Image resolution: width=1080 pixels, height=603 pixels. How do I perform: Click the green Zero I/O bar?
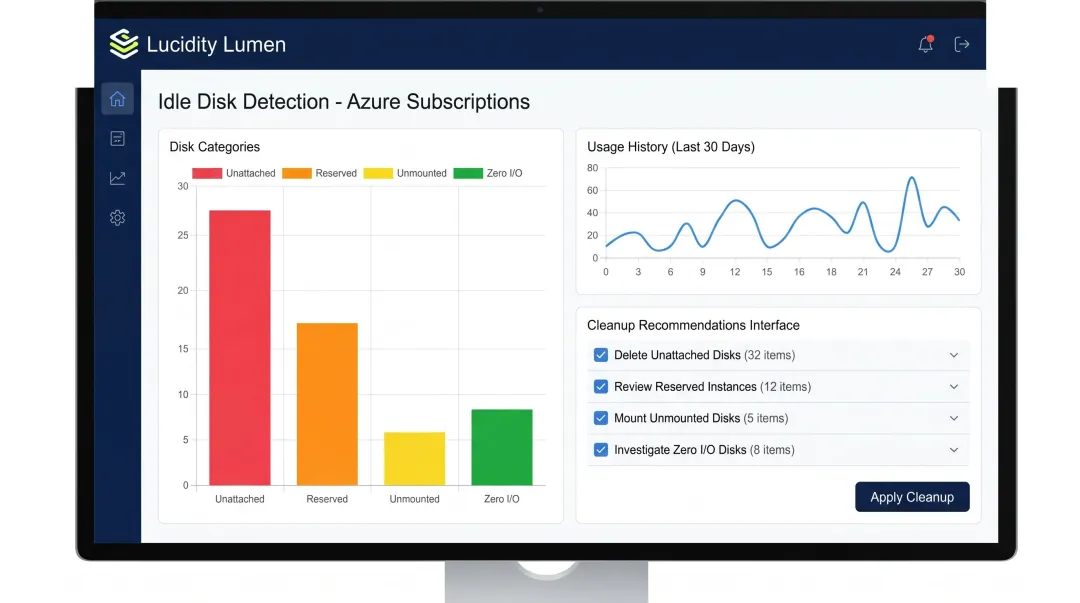[501, 447]
